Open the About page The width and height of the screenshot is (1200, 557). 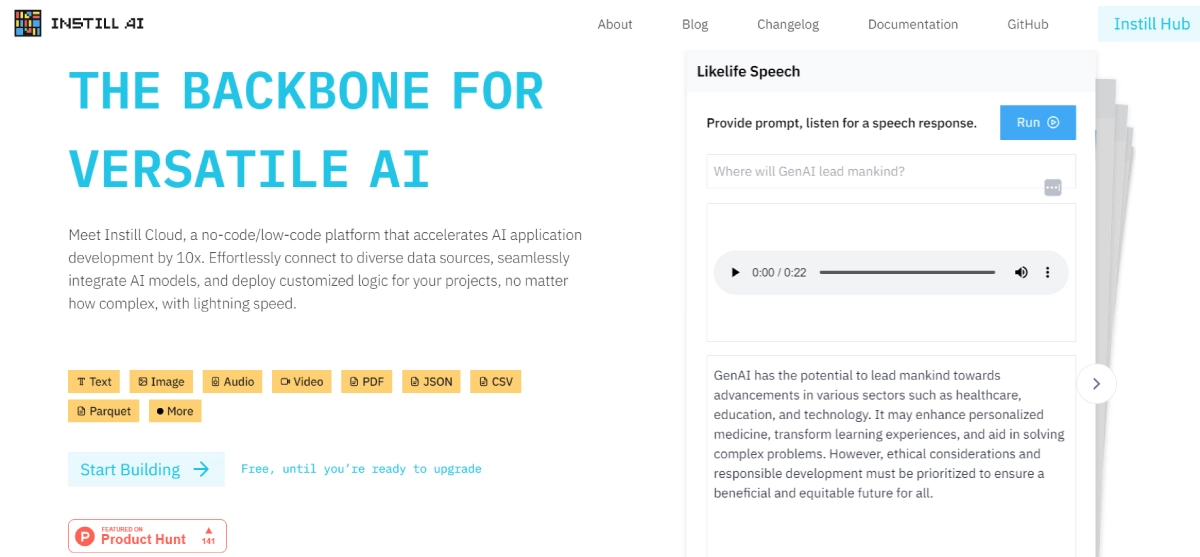[615, 24]
